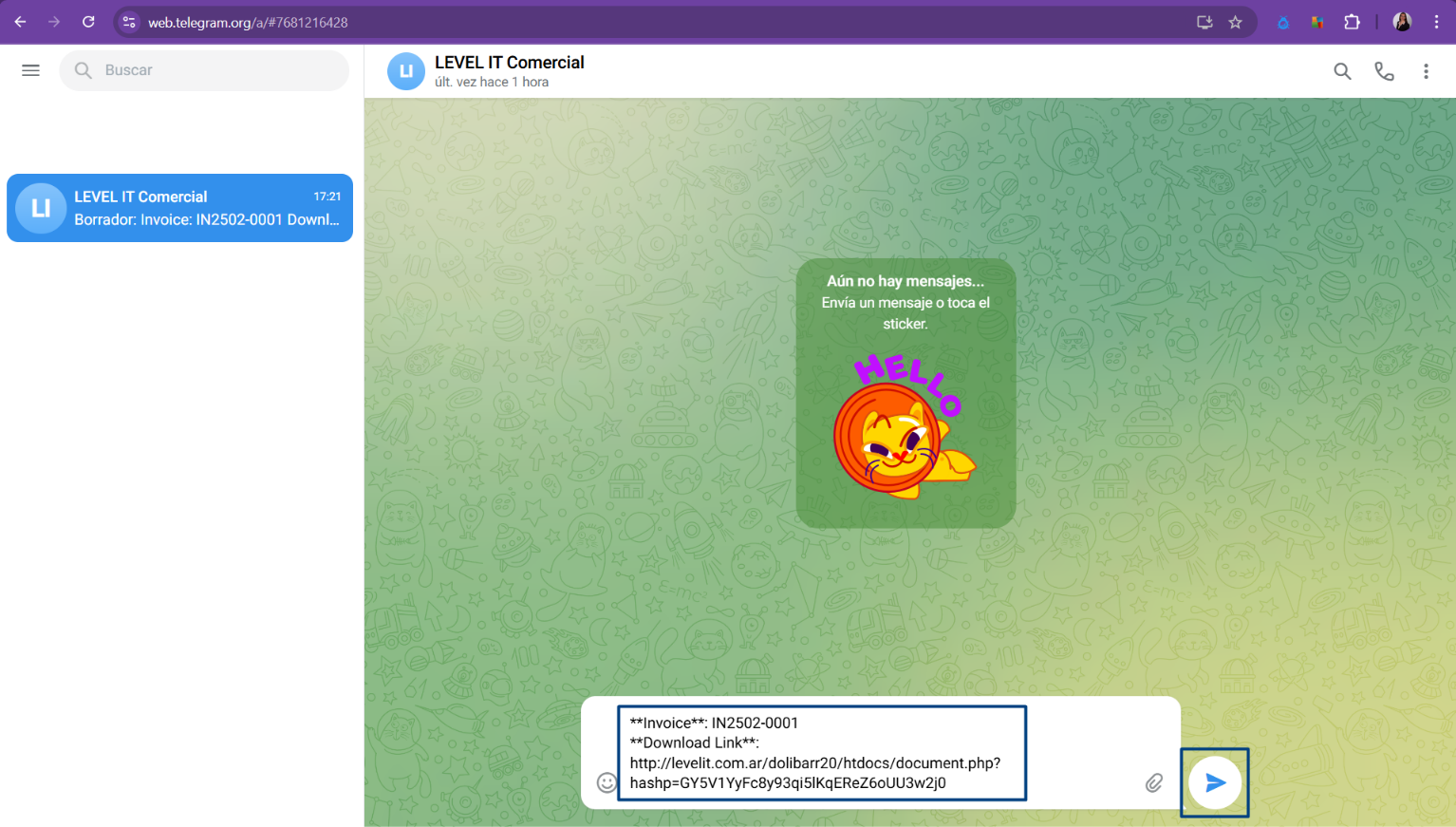Attach a file with the paperclip icon
Viewport: 1456px width, 827px height.
[1154, 782]
